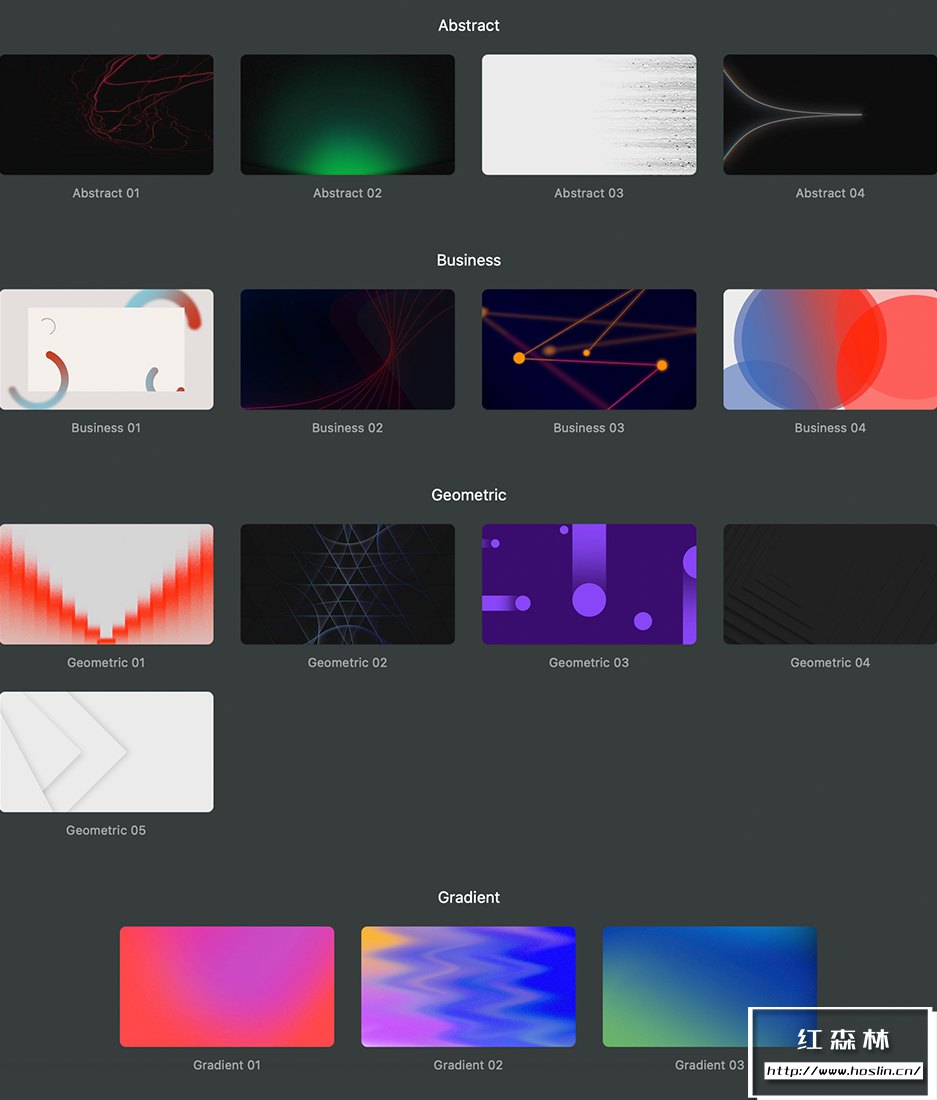This screenshot has height=1100, width=937.
Task: Click the Abstract category heading
Action: 469,26
